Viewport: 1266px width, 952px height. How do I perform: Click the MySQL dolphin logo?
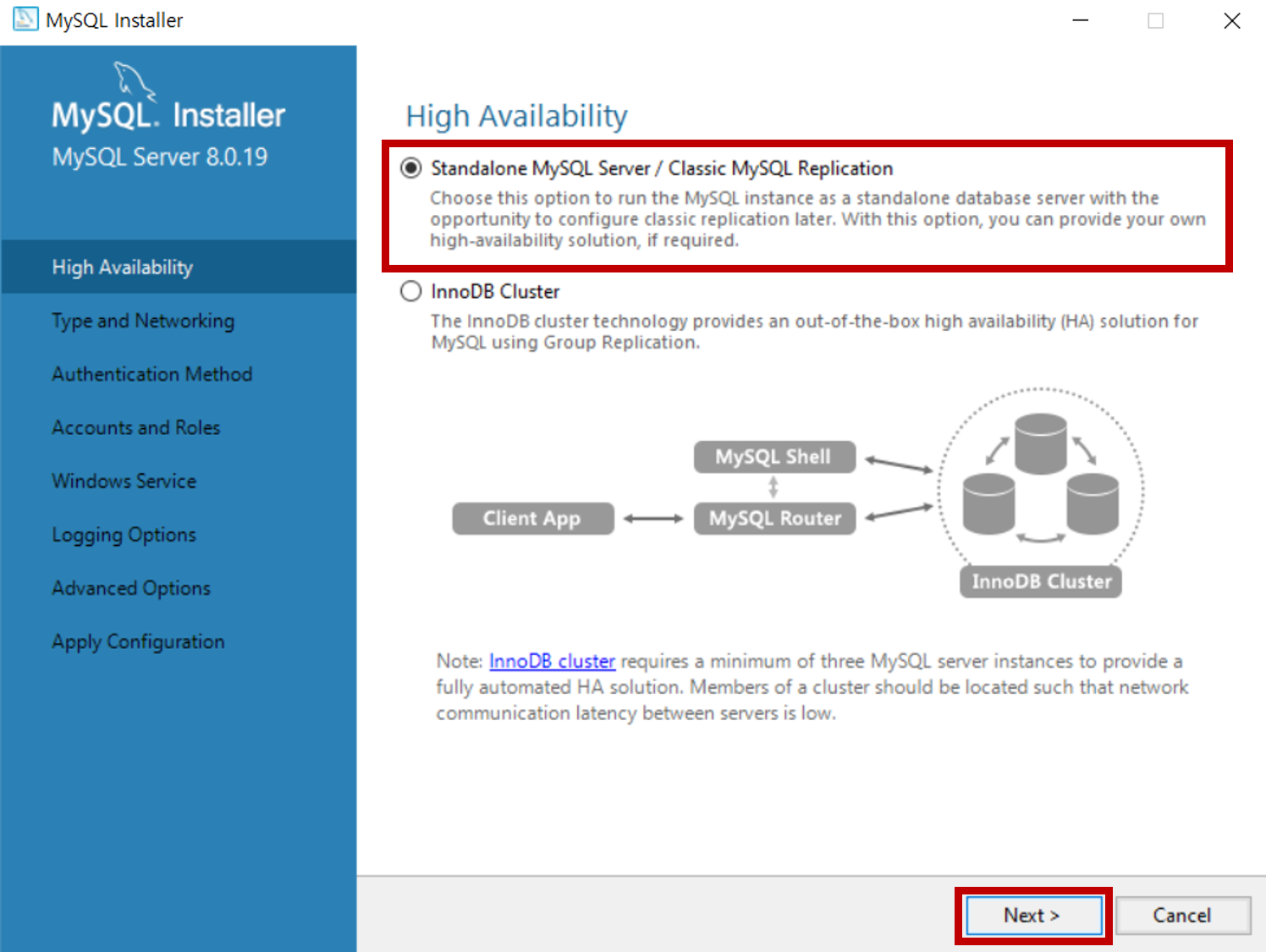[135, 81]
